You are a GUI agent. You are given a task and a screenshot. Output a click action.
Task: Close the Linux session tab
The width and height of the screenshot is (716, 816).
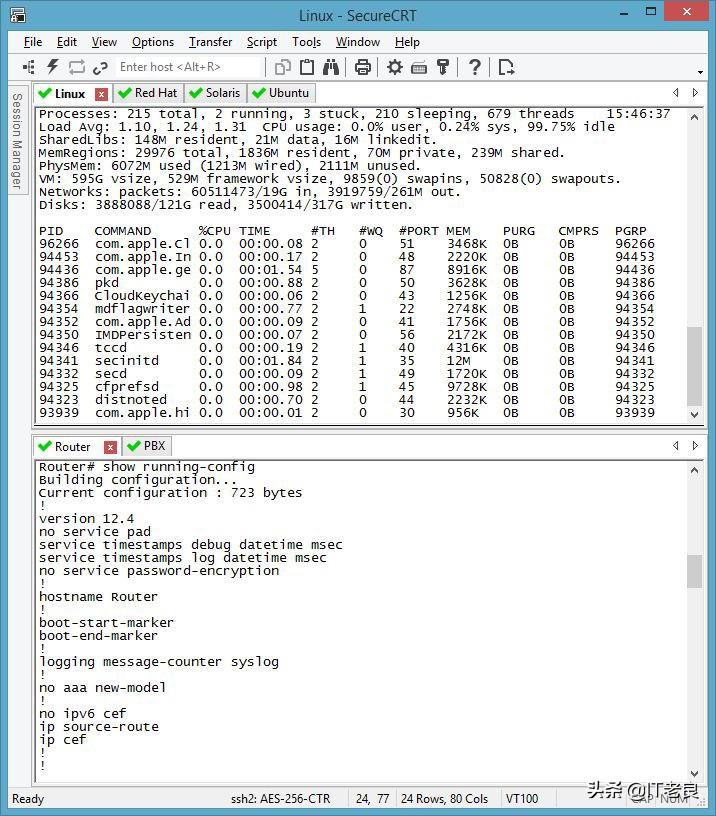(x=101, y=94)
